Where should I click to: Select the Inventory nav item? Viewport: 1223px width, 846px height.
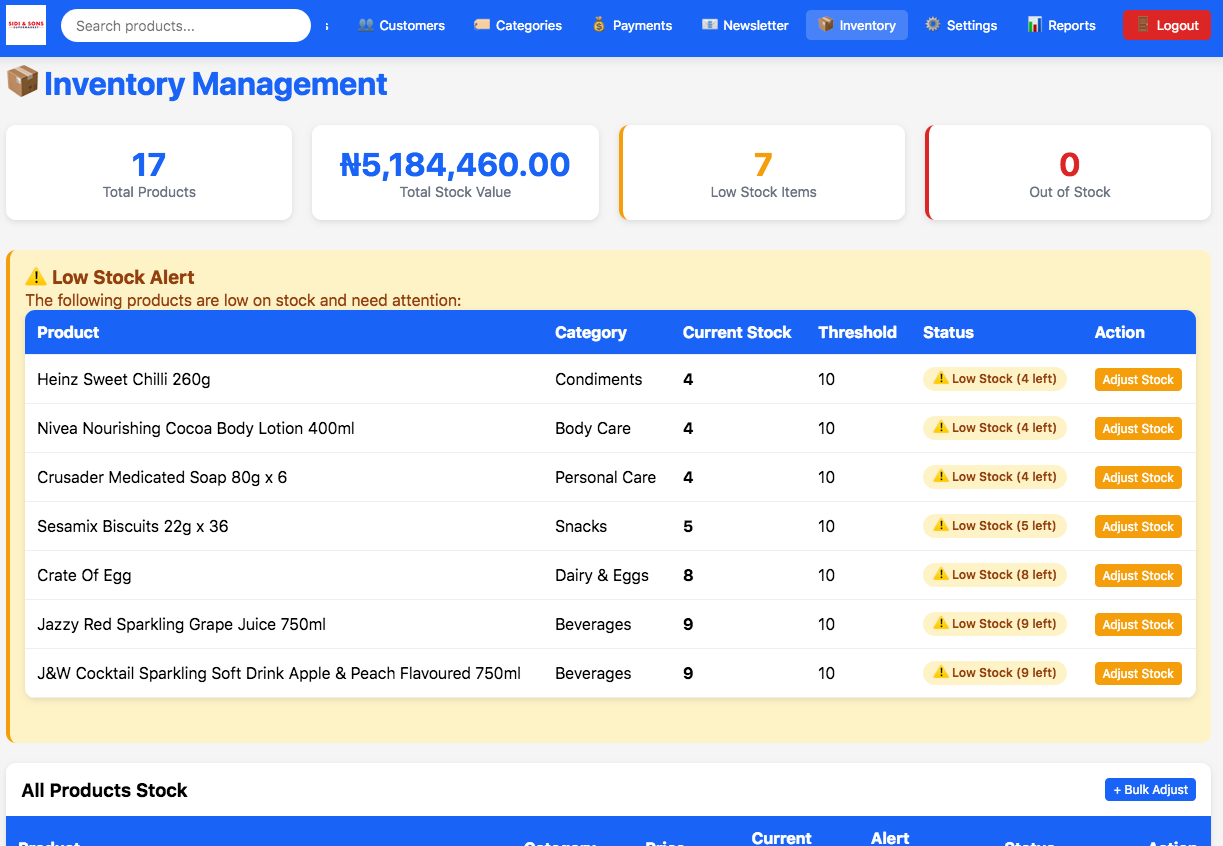857,25
